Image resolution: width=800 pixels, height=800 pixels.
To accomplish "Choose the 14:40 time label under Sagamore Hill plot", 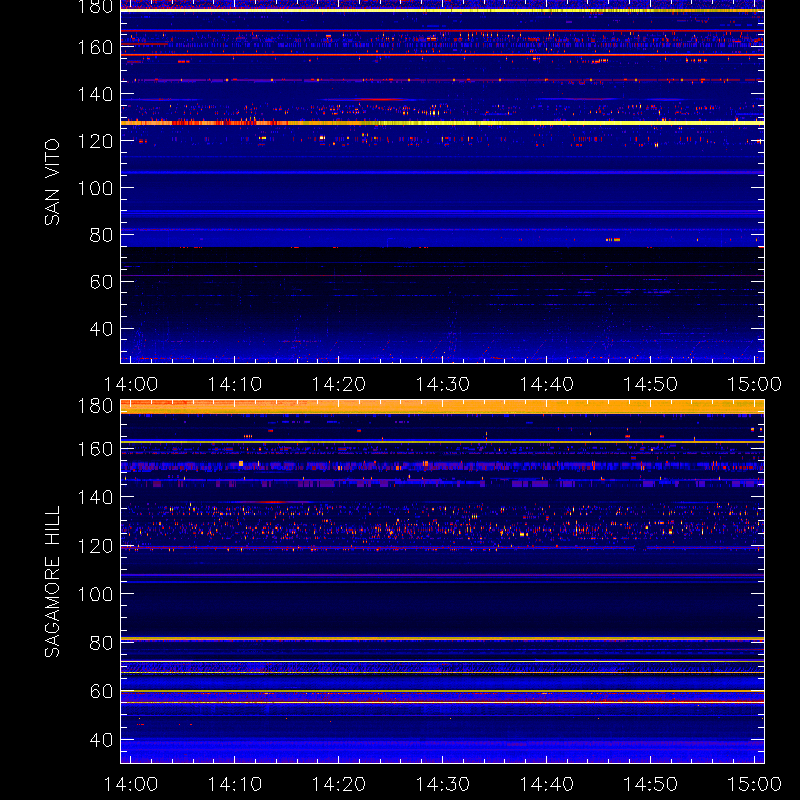I will [x=546, y=784].
